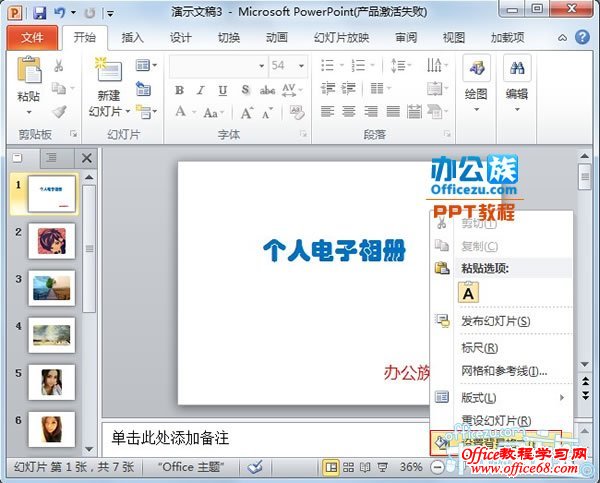Select Publish Slides (发布幻灯片) in context menu
Screen dimensions: 600x483
click(x=495, y=321)
